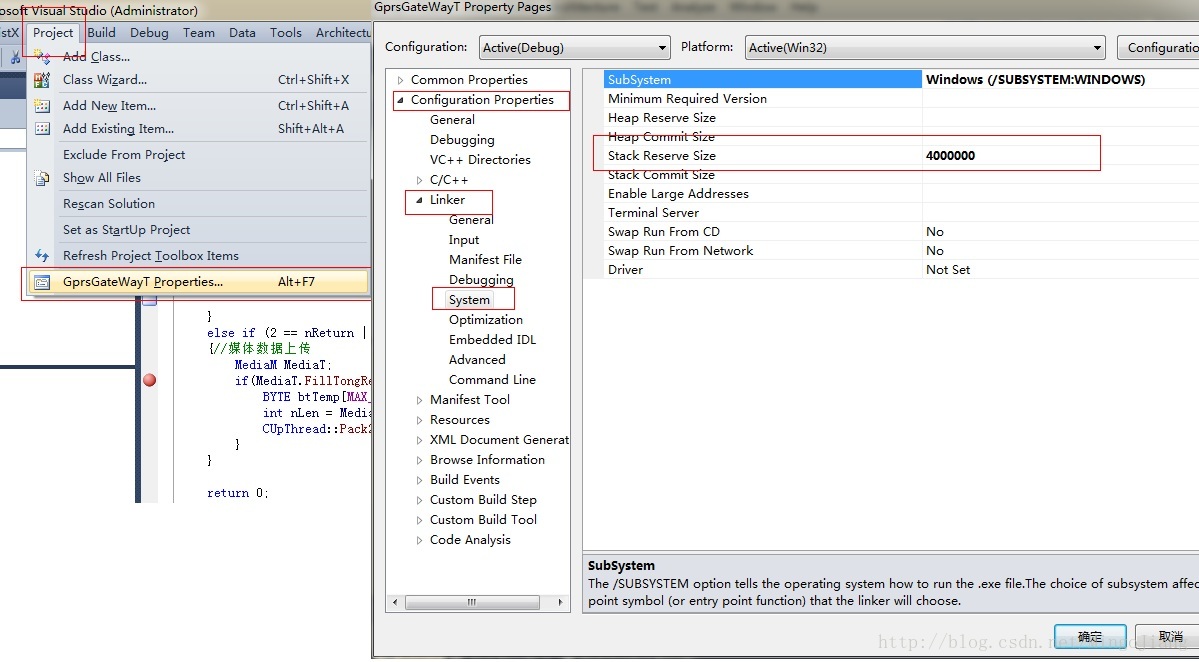The height and width of the screenshot is (662, 1199).
Task: Select Linker System page
Action: click(x=470, y=300)
